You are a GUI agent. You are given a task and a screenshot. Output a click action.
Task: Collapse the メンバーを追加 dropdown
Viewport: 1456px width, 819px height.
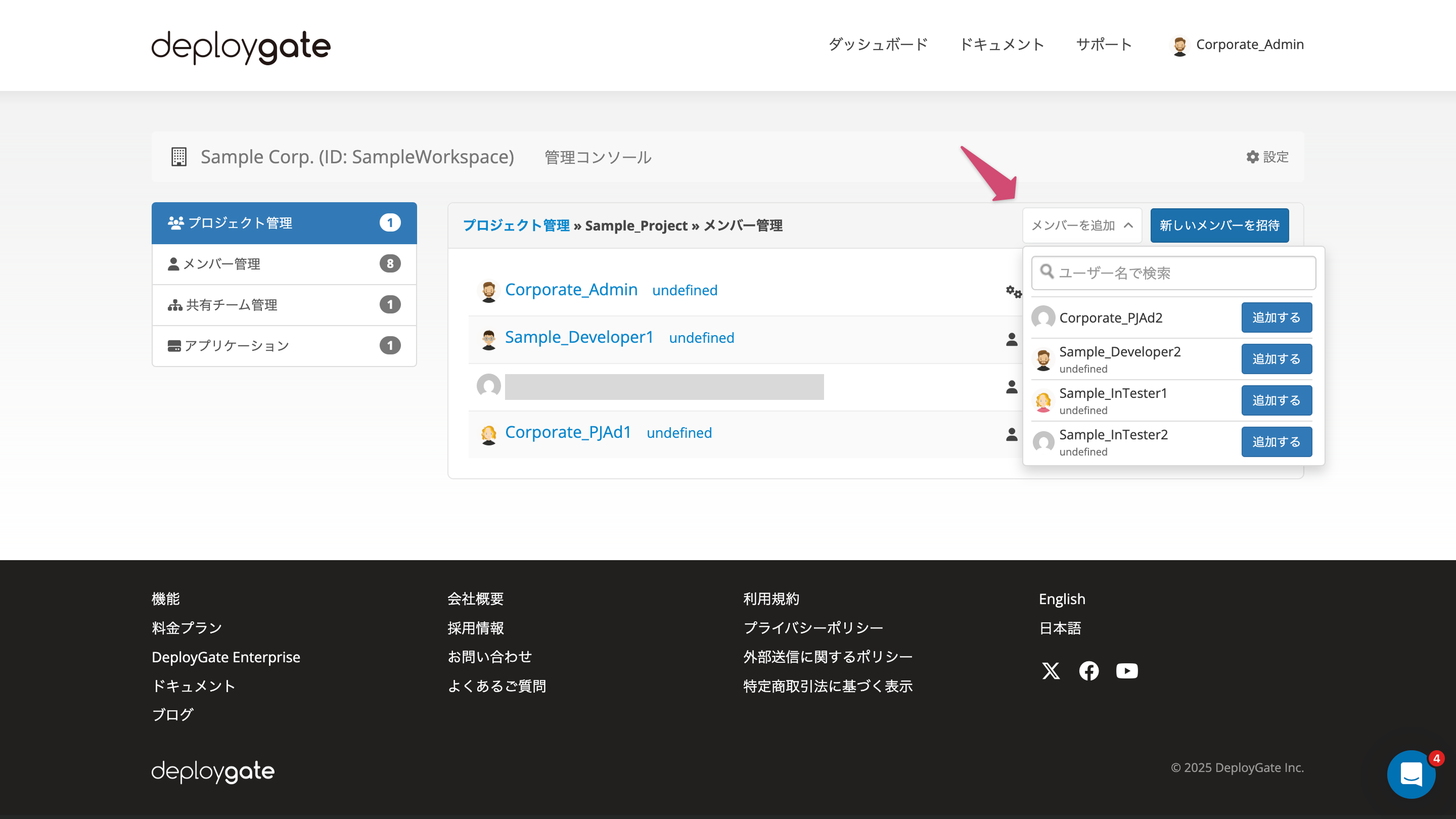[1081, 225]
